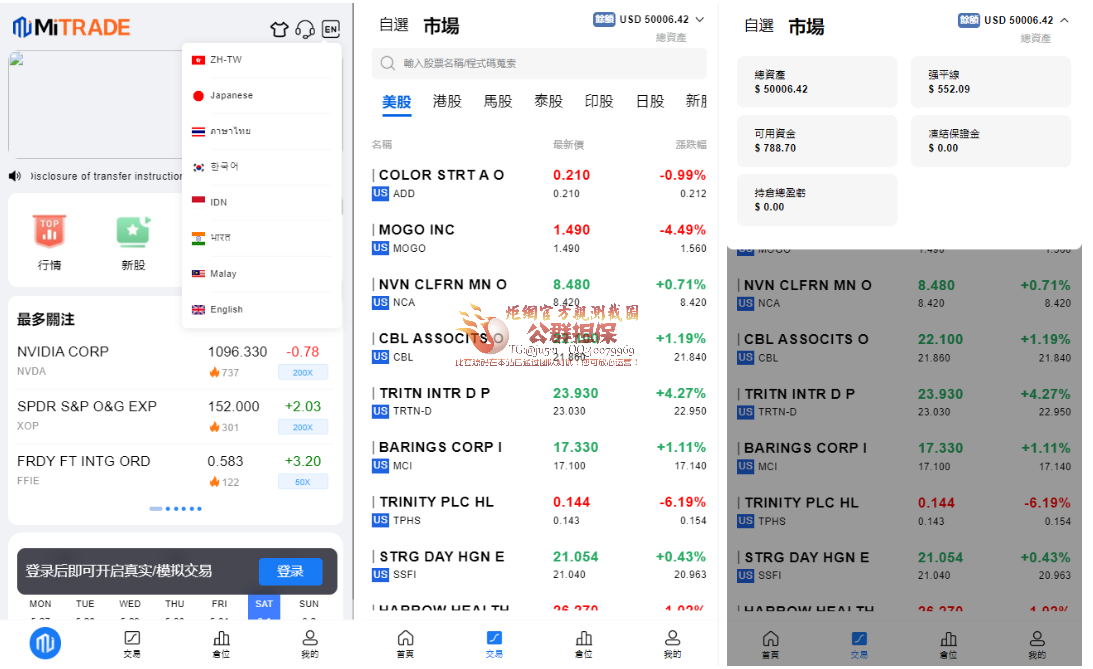Expand the USD balance chevron in middle panel
The width and height of the screenshot is (1093, 669).
[x=699, y=19]
